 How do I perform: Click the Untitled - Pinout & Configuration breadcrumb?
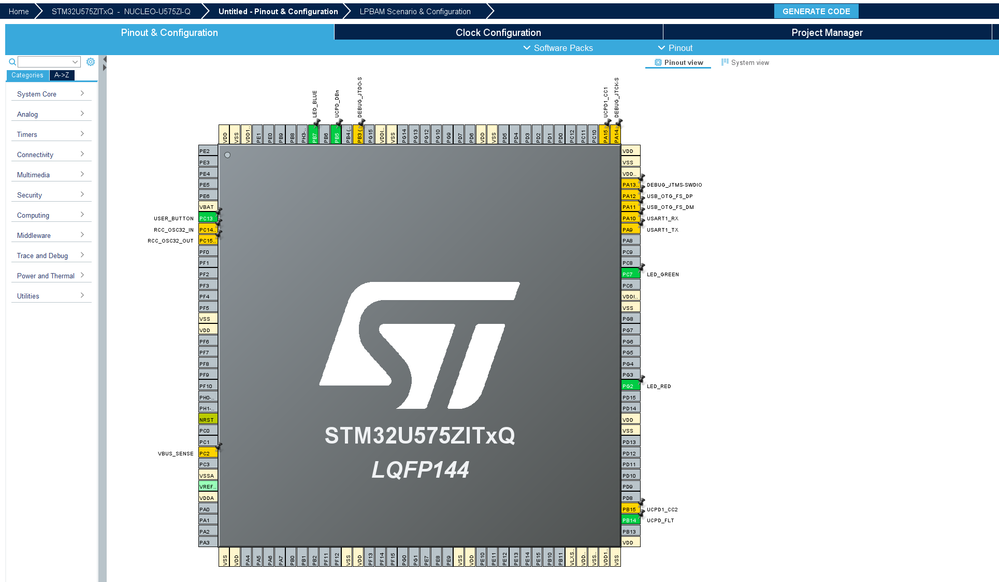[x=278, y=11]
